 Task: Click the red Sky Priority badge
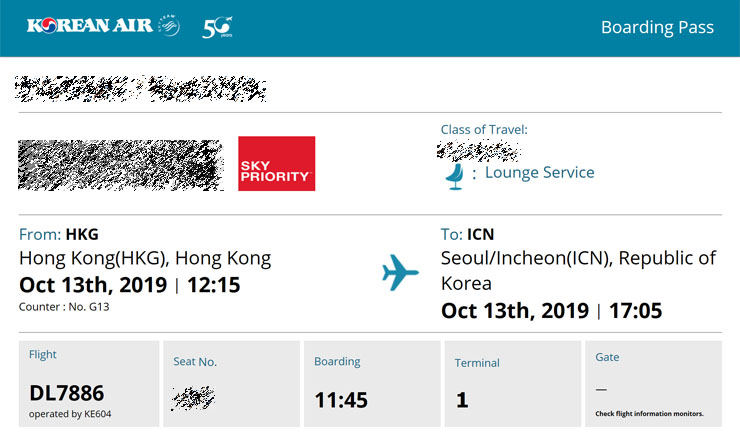click(277, 163)
